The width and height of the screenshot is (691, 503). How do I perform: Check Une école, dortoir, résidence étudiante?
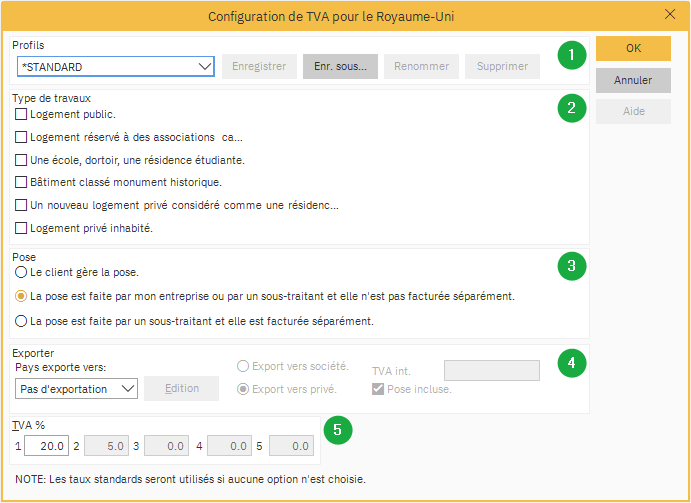click(x=22, y=160)
